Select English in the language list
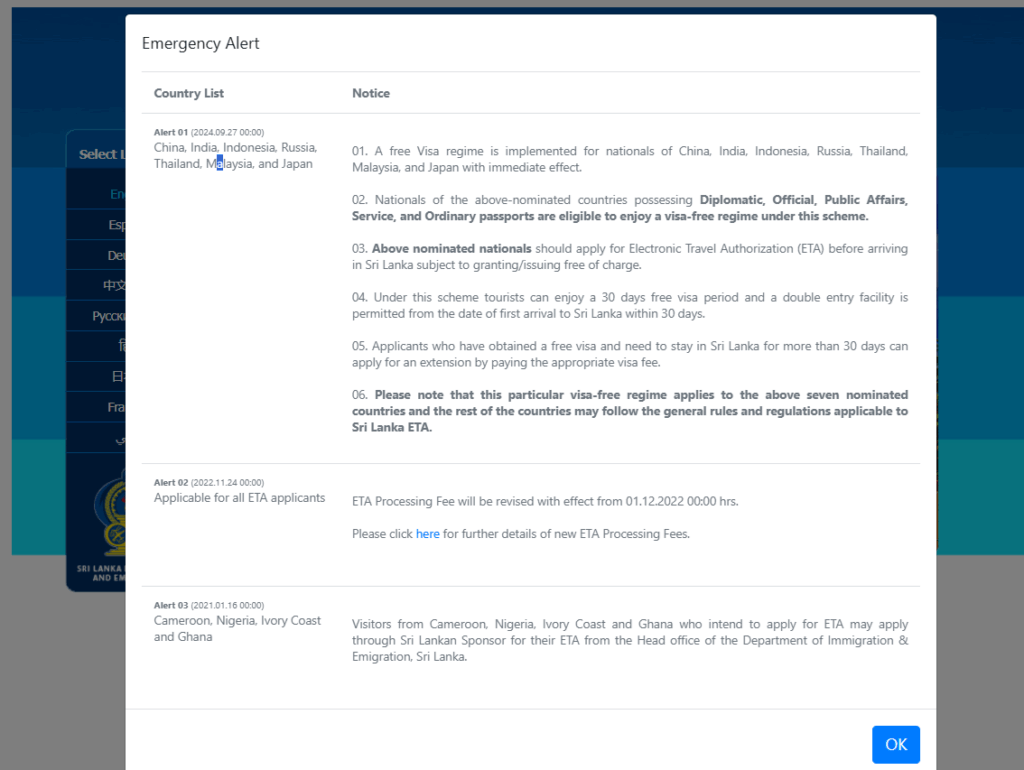1024x770 pixels. tap(117, 195)
